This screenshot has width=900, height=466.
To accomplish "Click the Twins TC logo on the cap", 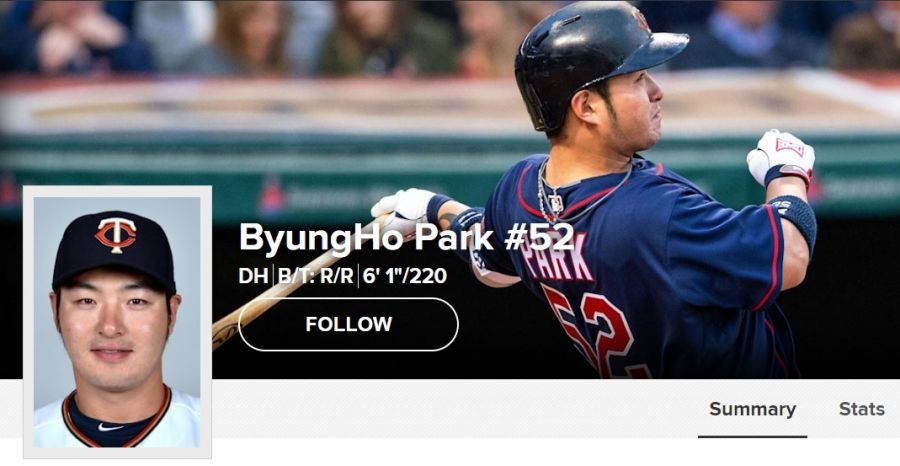I will pyautogui.click(x=116, y=235).
